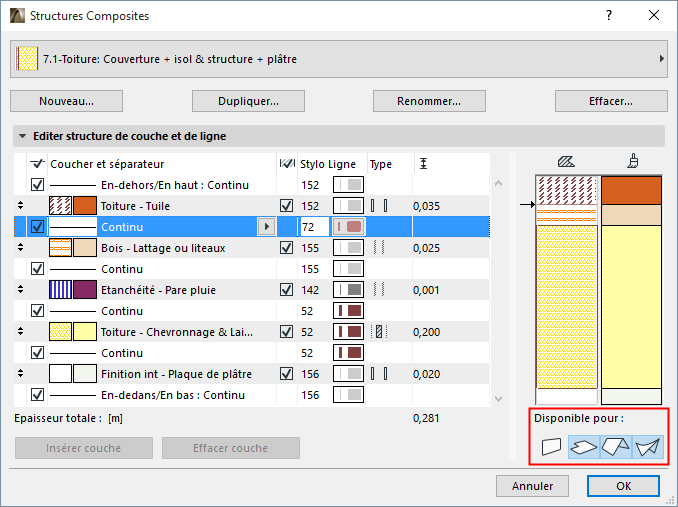The height and width of the screenshot is (507, 678).
Task: Open line type popup arrow on selected Continu row
Action: [266, 226]
